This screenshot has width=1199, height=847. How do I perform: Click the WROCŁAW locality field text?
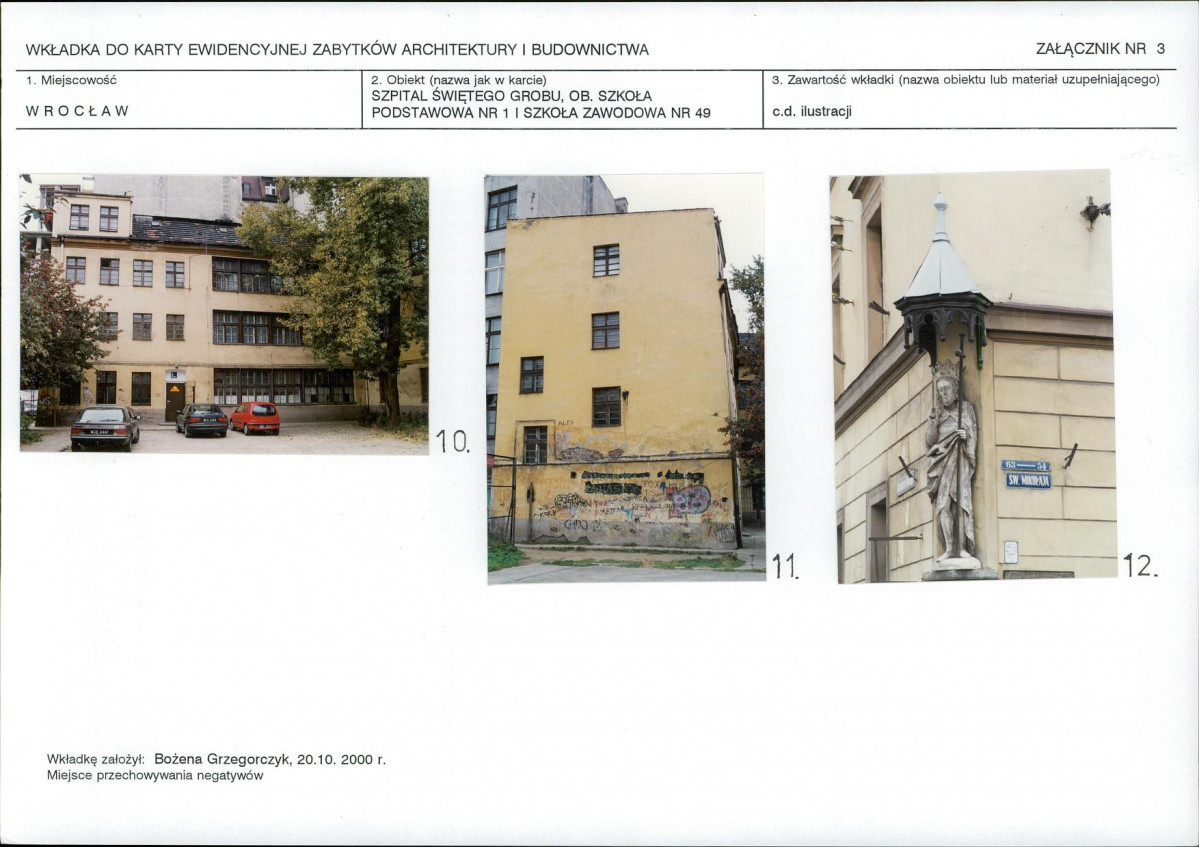77,111
